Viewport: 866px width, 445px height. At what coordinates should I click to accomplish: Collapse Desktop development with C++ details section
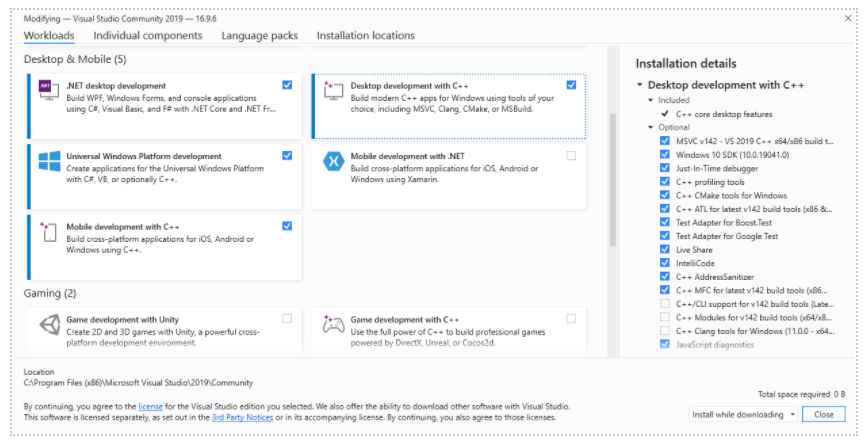tap(640, 86)
